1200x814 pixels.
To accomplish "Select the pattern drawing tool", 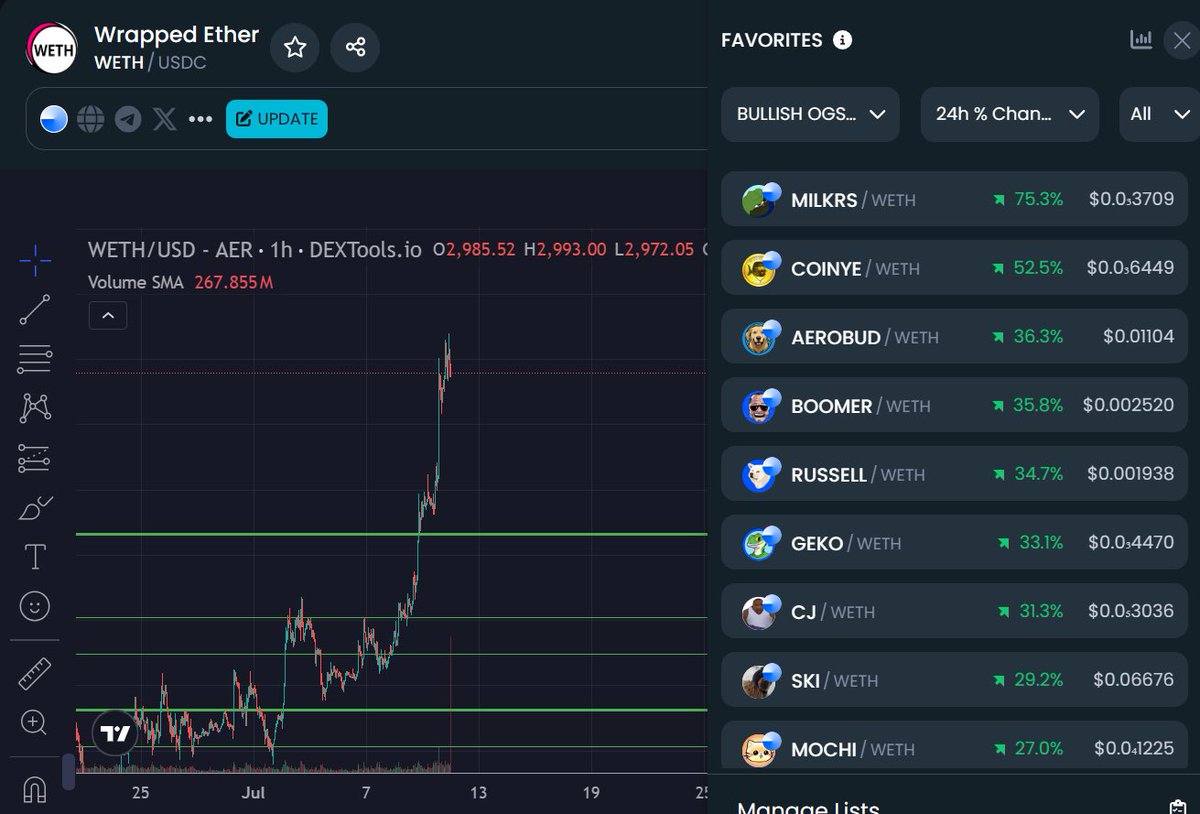I will 35,408.
